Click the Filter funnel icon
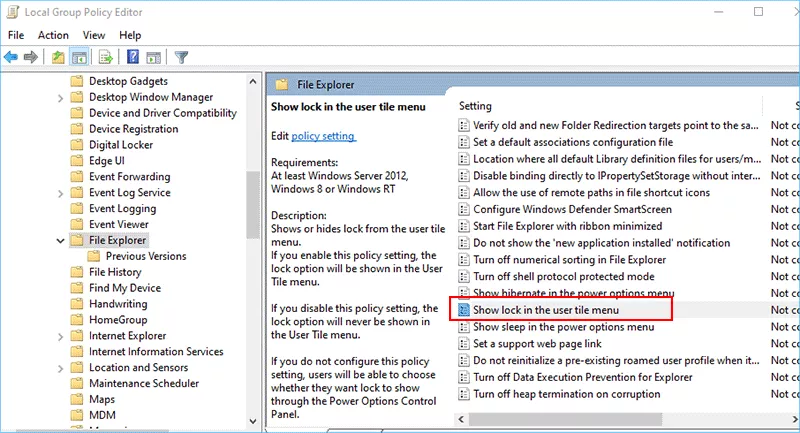Screen dimensions: 800x433 (x=181, y=57)
